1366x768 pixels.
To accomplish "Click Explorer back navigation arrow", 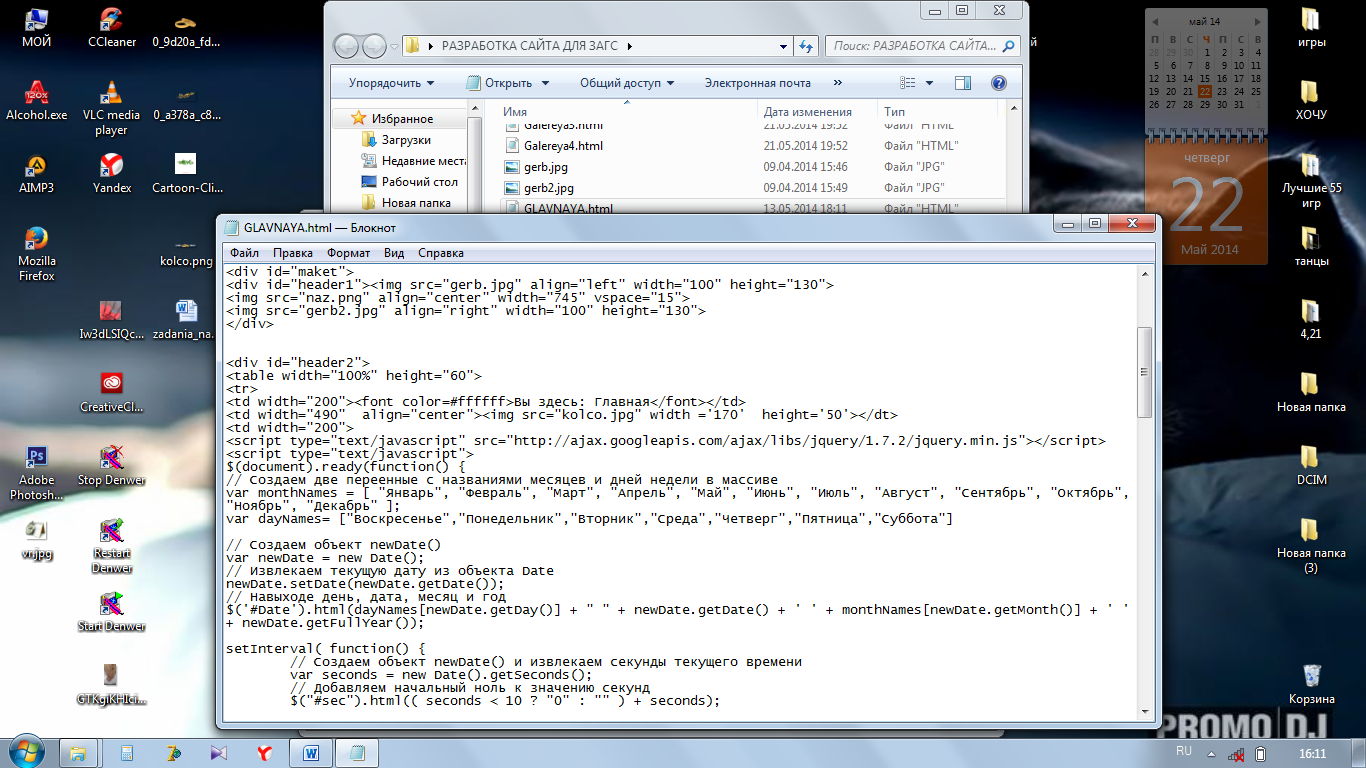I will click(346, 46).
